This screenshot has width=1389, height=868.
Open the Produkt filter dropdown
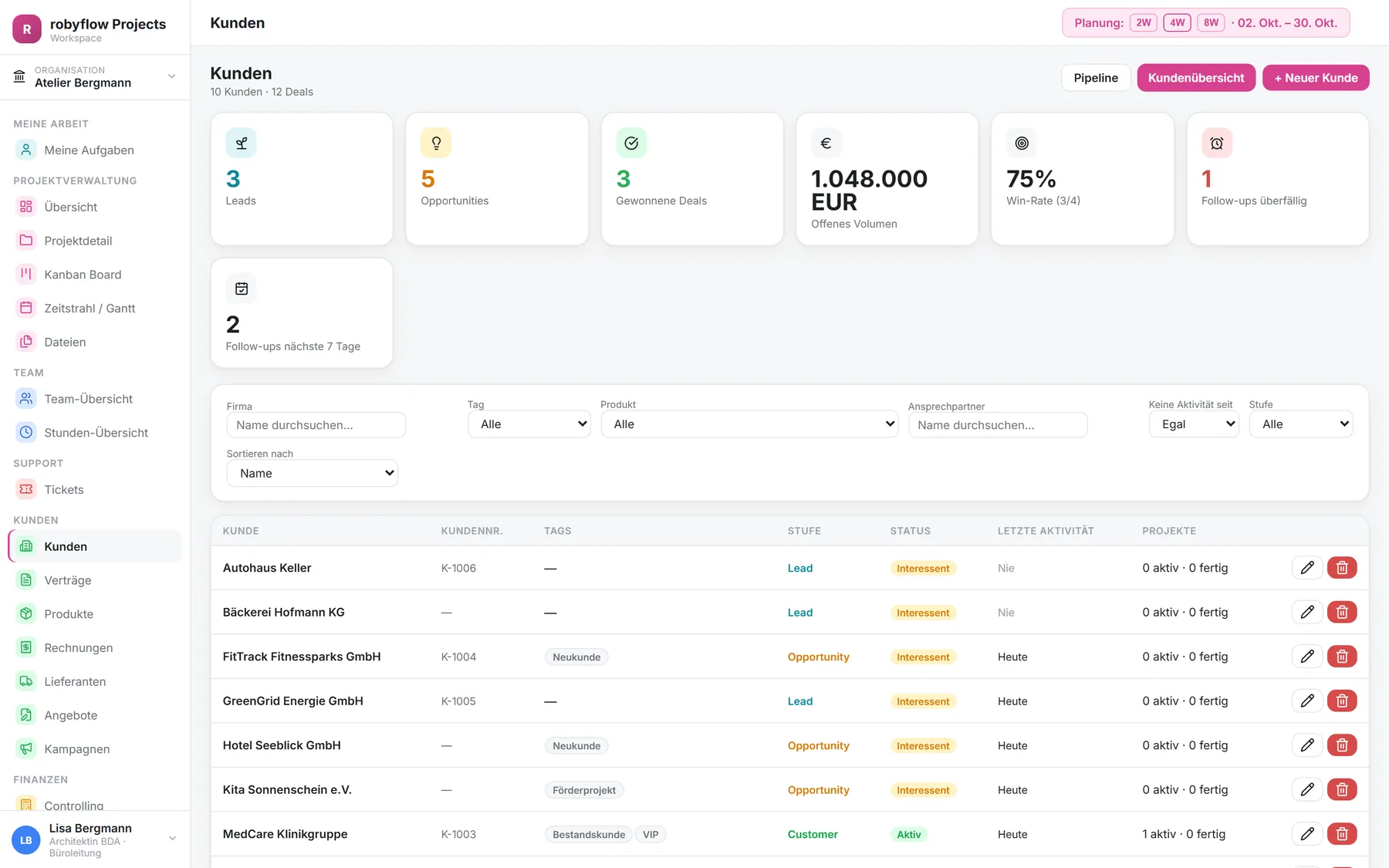point(749,424)
